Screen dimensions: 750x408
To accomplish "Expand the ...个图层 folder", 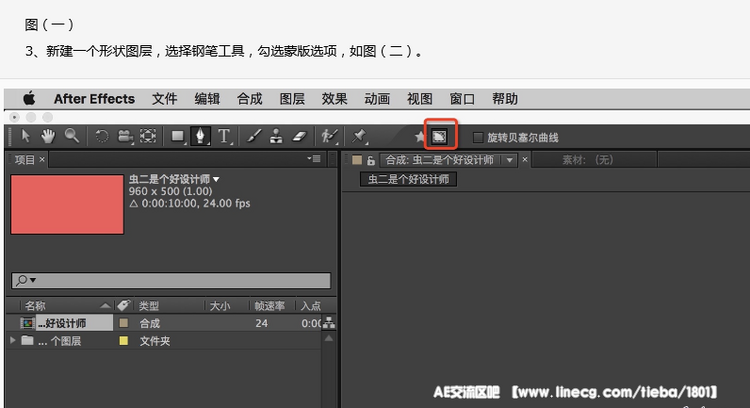I will pos(12,341).
